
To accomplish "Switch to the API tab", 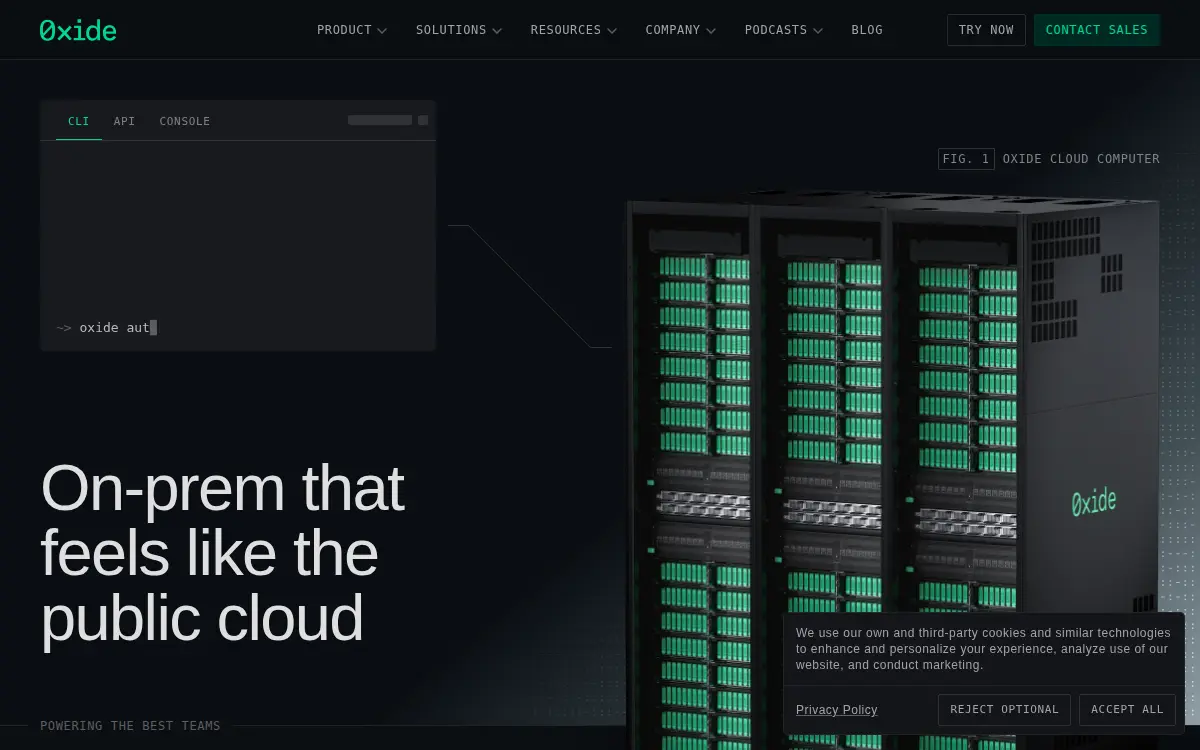I will 124,121.
